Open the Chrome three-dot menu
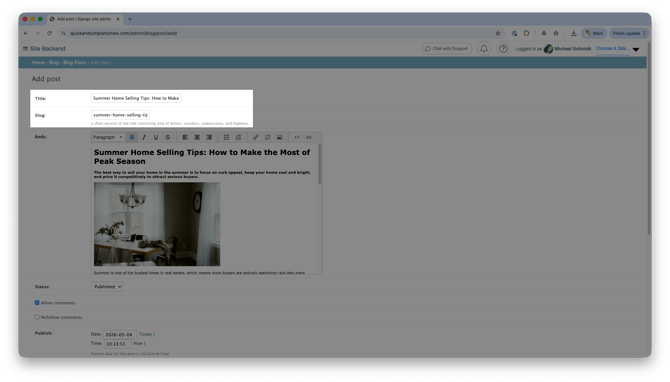 click(x=644, y=33)
